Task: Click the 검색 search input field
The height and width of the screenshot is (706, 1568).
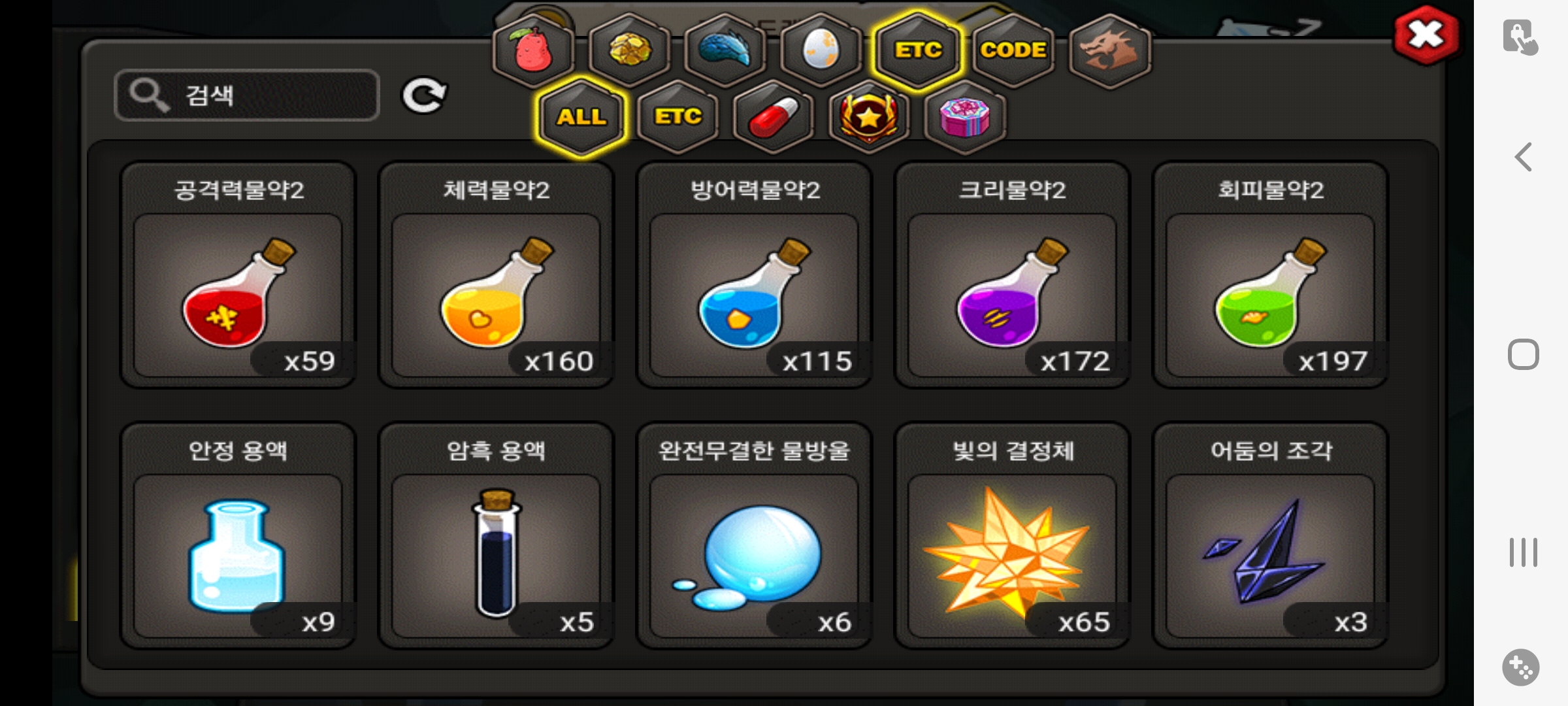Action: pos(247,95)
